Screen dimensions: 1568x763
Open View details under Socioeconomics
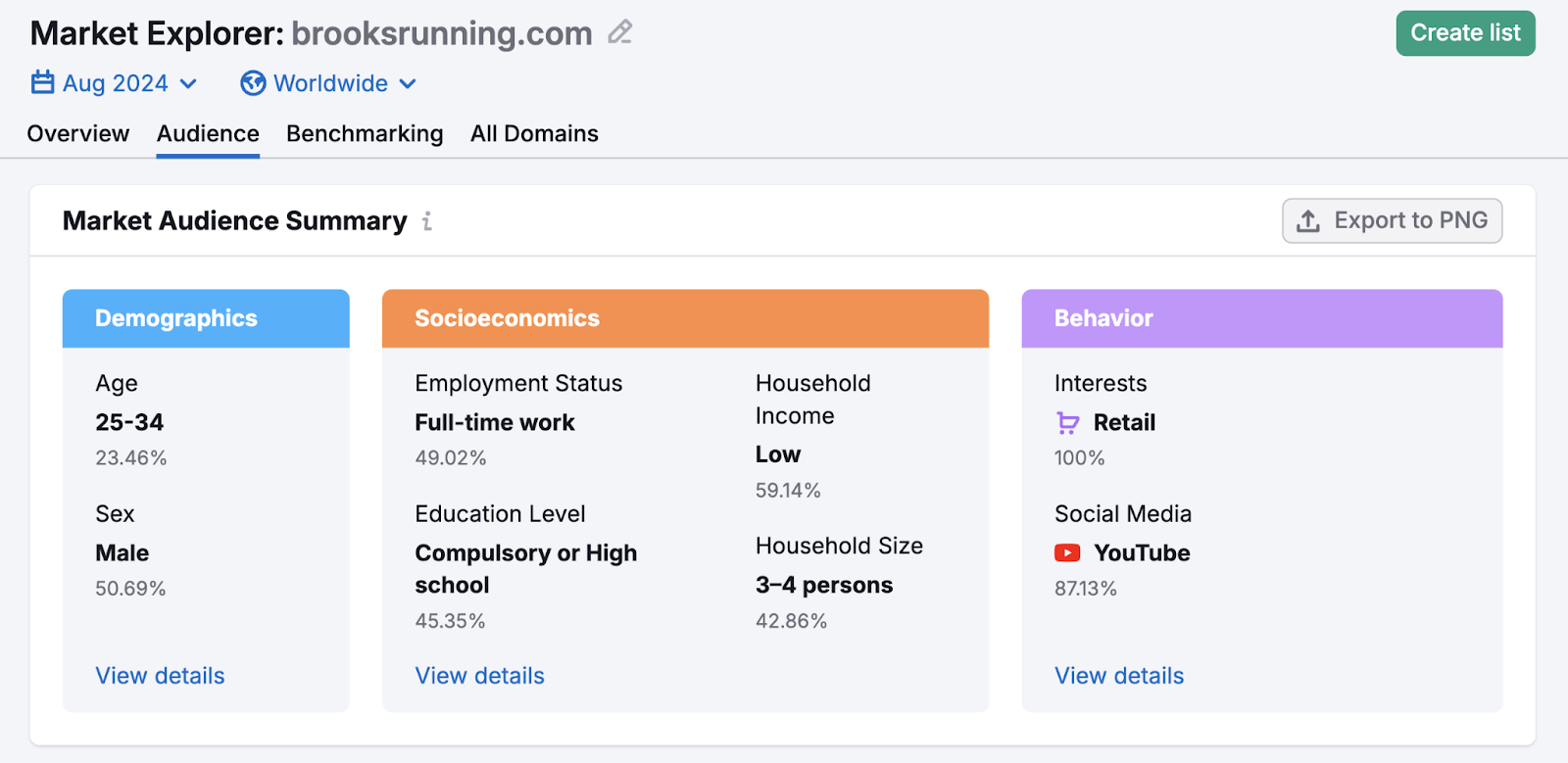coord(479,676)
